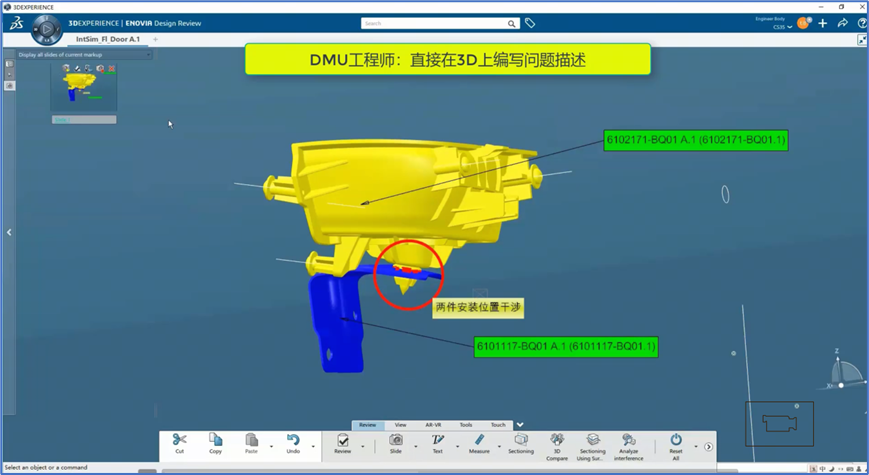Click the tag icon beside search
869x475 pixels.
click(x=530, y=23)
